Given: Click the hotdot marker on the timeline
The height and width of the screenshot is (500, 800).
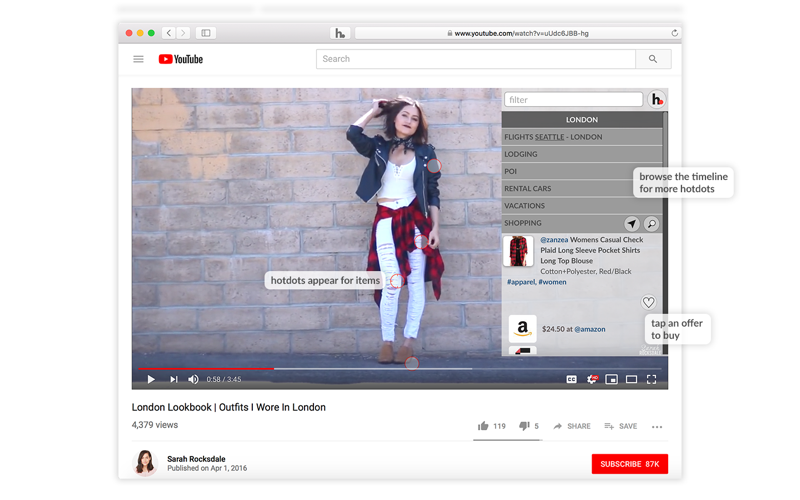Looking at the screenshot, I should tap(412, 363).
